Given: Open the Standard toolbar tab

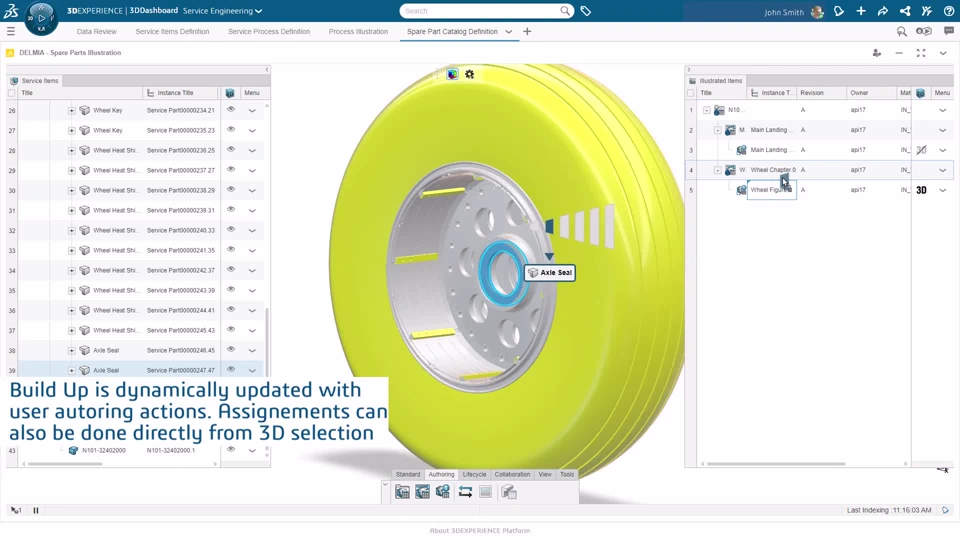Looking at the screenshot, I should 408,474.
